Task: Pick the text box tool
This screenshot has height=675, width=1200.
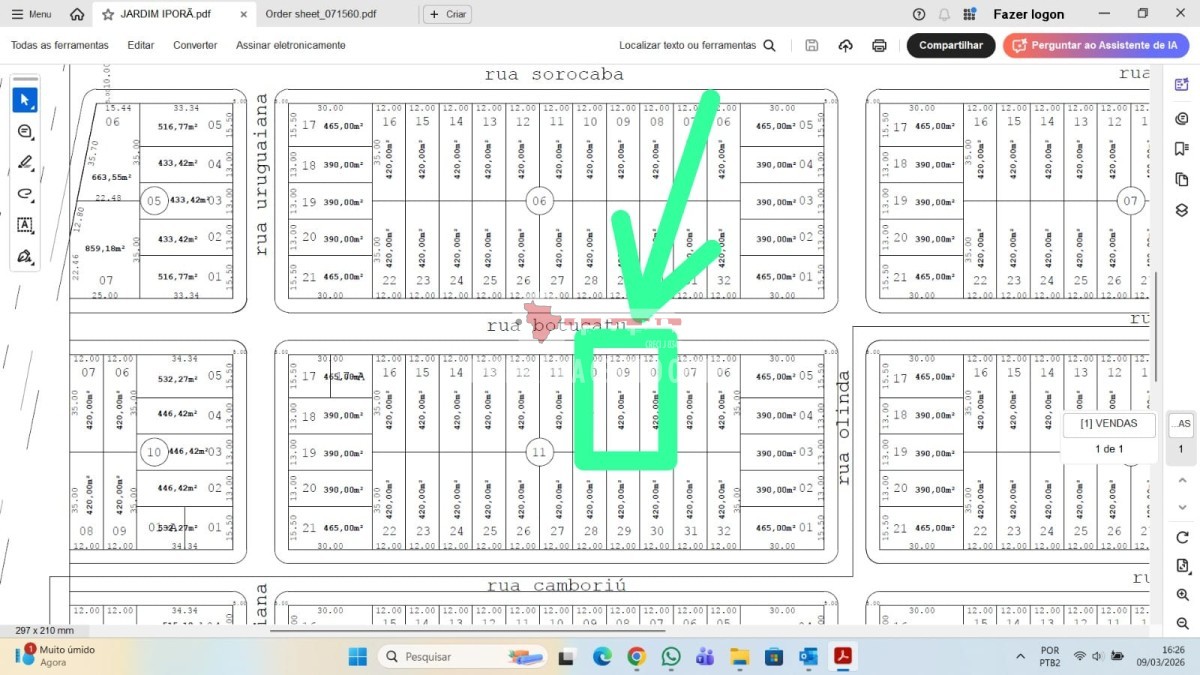Action: pos(25,225)
